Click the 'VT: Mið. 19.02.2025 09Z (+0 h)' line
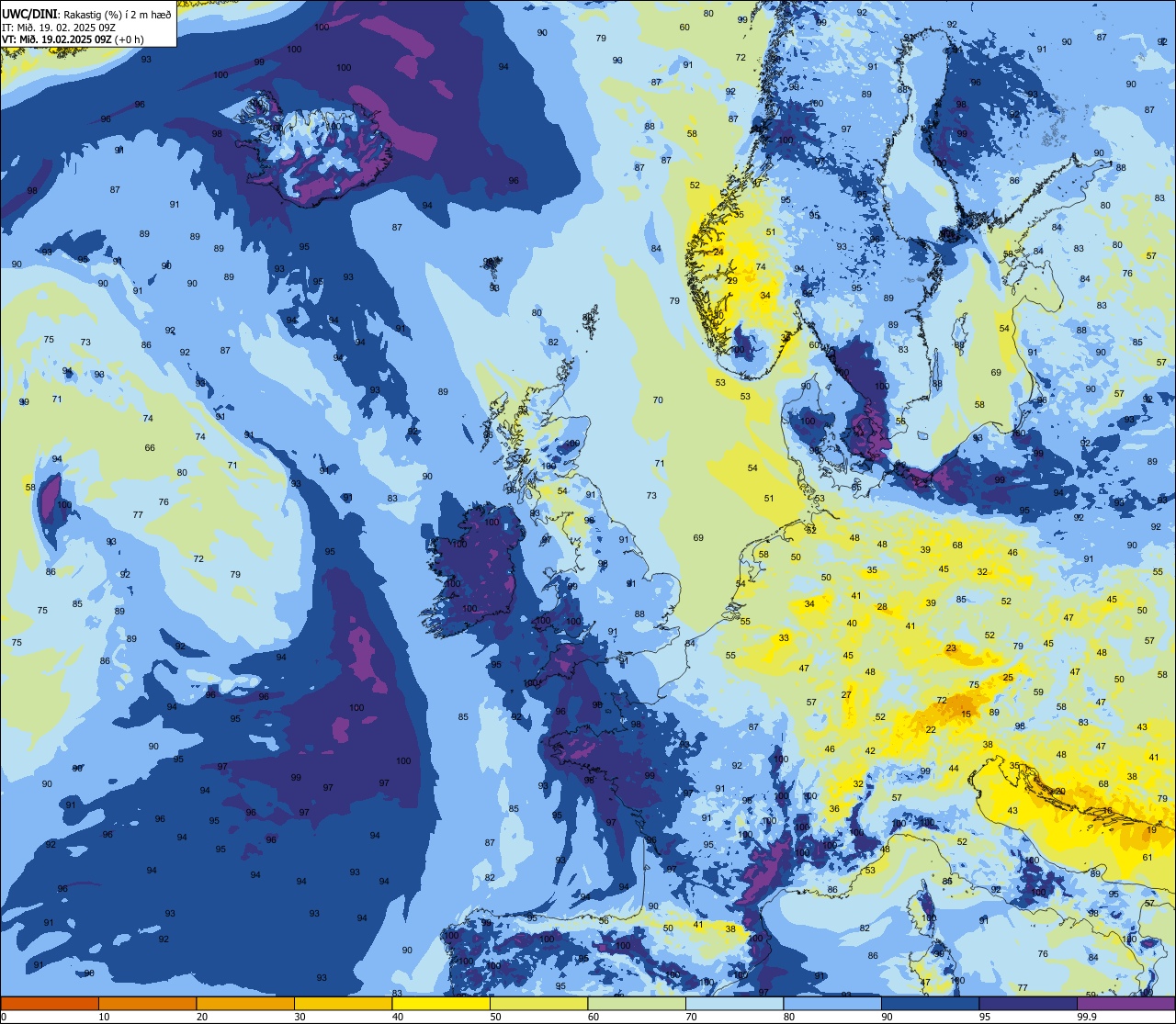This screenshot has width=1176, height=1024. (73, 39)
